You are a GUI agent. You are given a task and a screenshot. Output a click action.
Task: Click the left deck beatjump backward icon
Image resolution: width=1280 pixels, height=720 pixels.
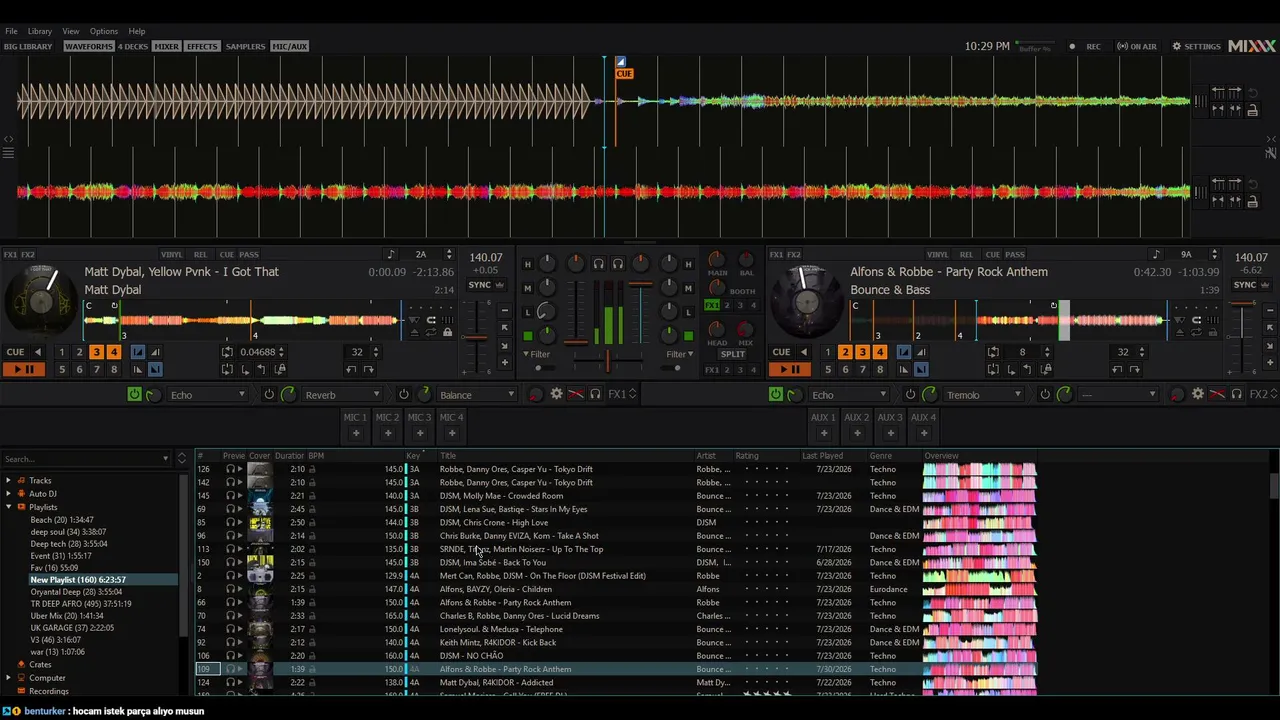(352, 370)
